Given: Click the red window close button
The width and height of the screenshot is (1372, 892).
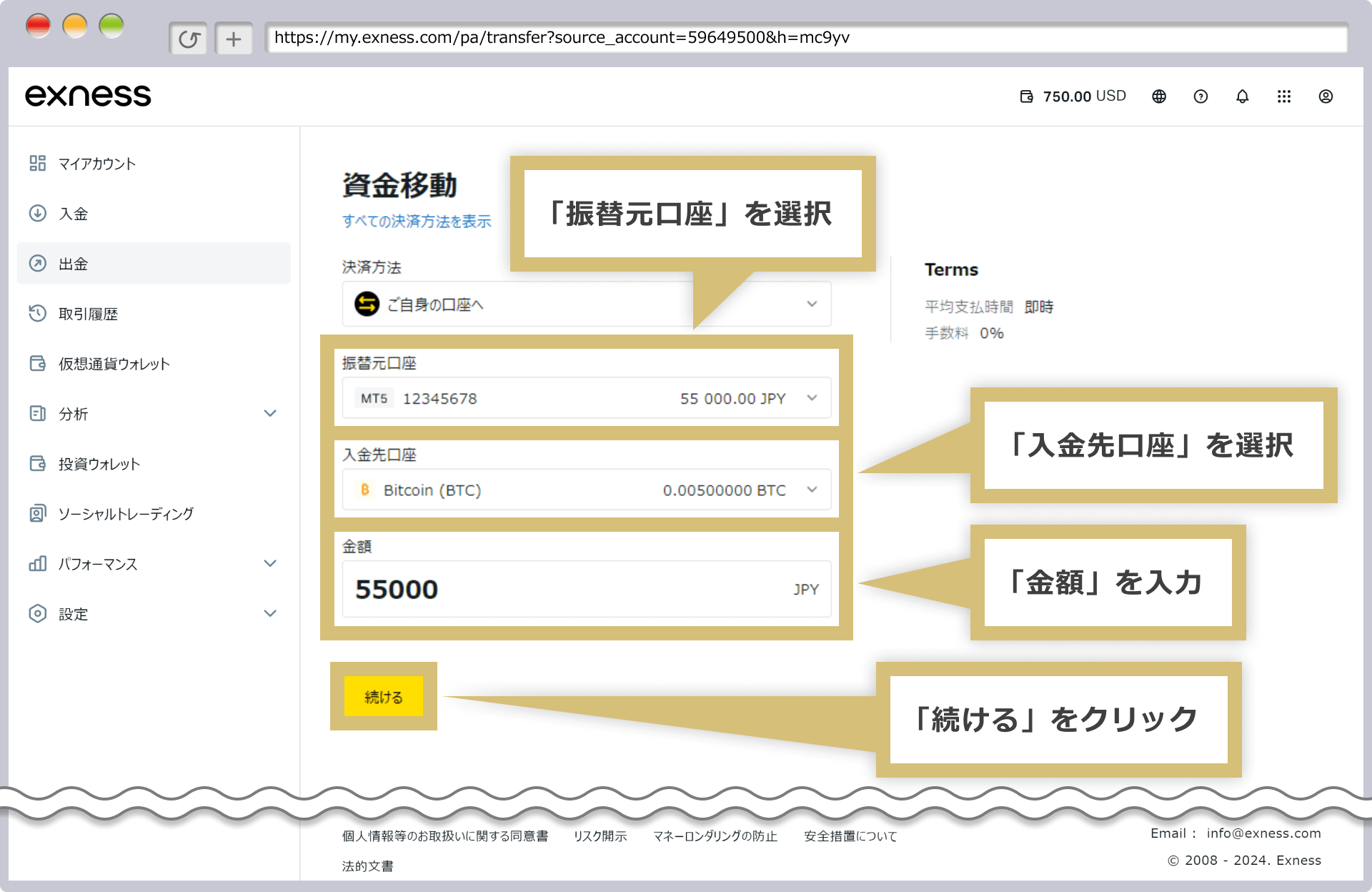Looking at the screenshot, I should [38, 26].
